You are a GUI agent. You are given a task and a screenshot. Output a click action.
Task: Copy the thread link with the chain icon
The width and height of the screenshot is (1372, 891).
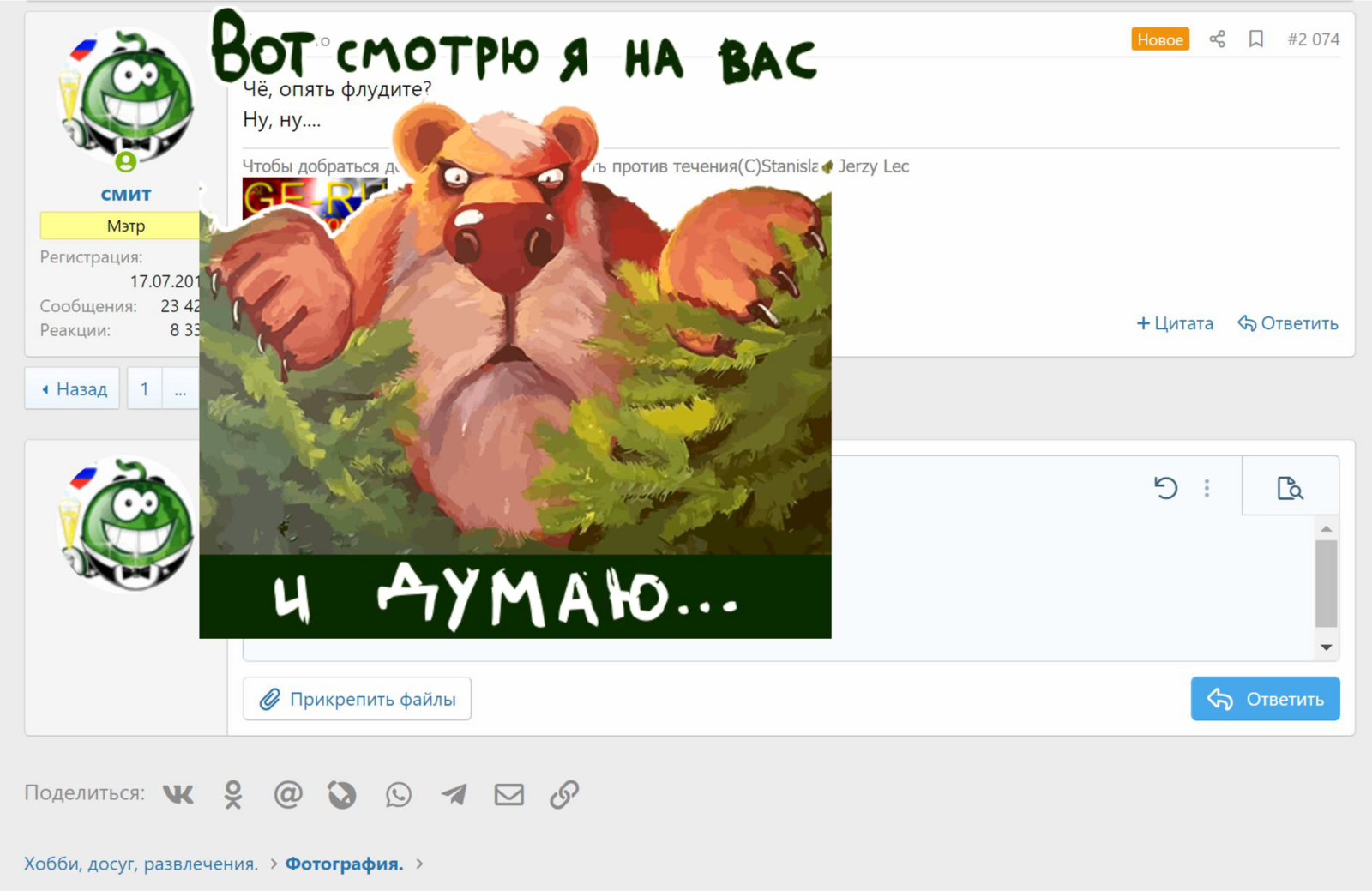(563, 795)
